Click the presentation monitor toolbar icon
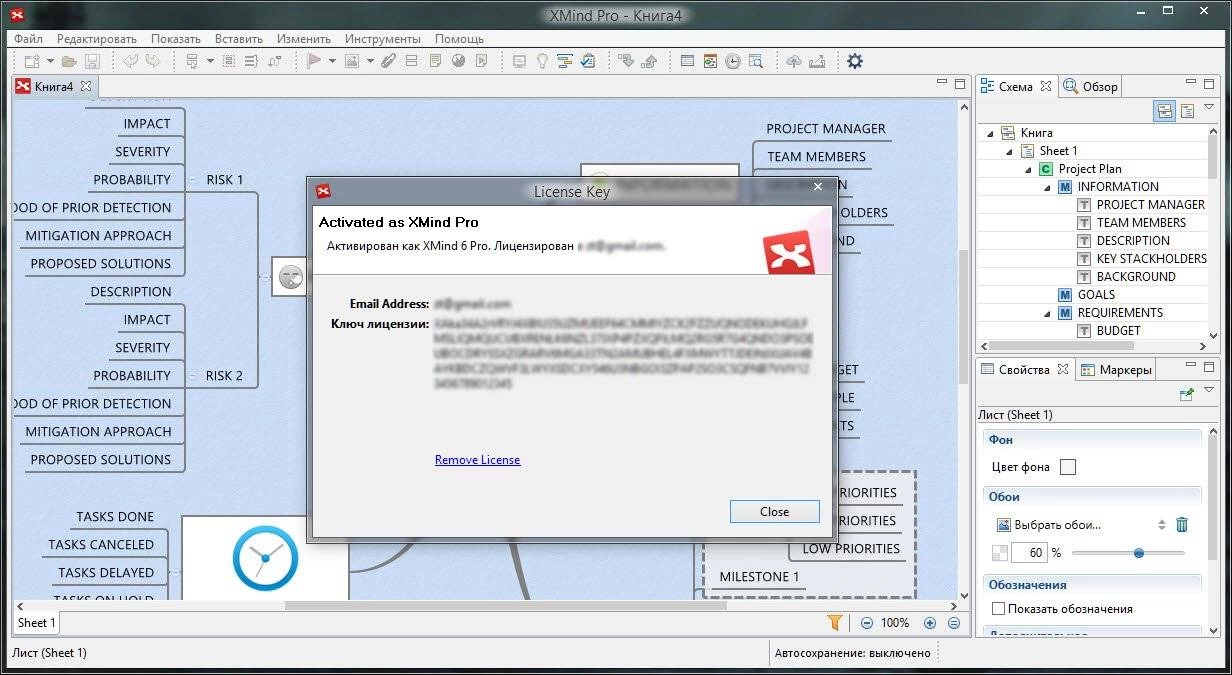This screenshot has height=675, width=1232. [x=519, y=61]
